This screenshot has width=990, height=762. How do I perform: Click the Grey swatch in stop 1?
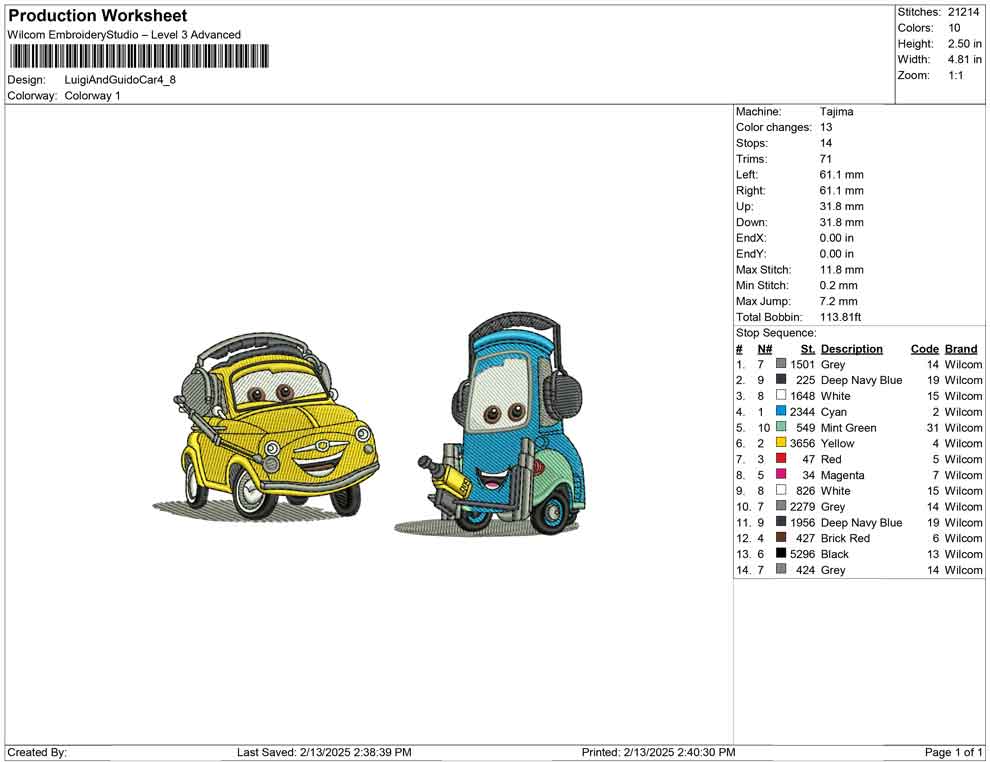click(781, 364)
